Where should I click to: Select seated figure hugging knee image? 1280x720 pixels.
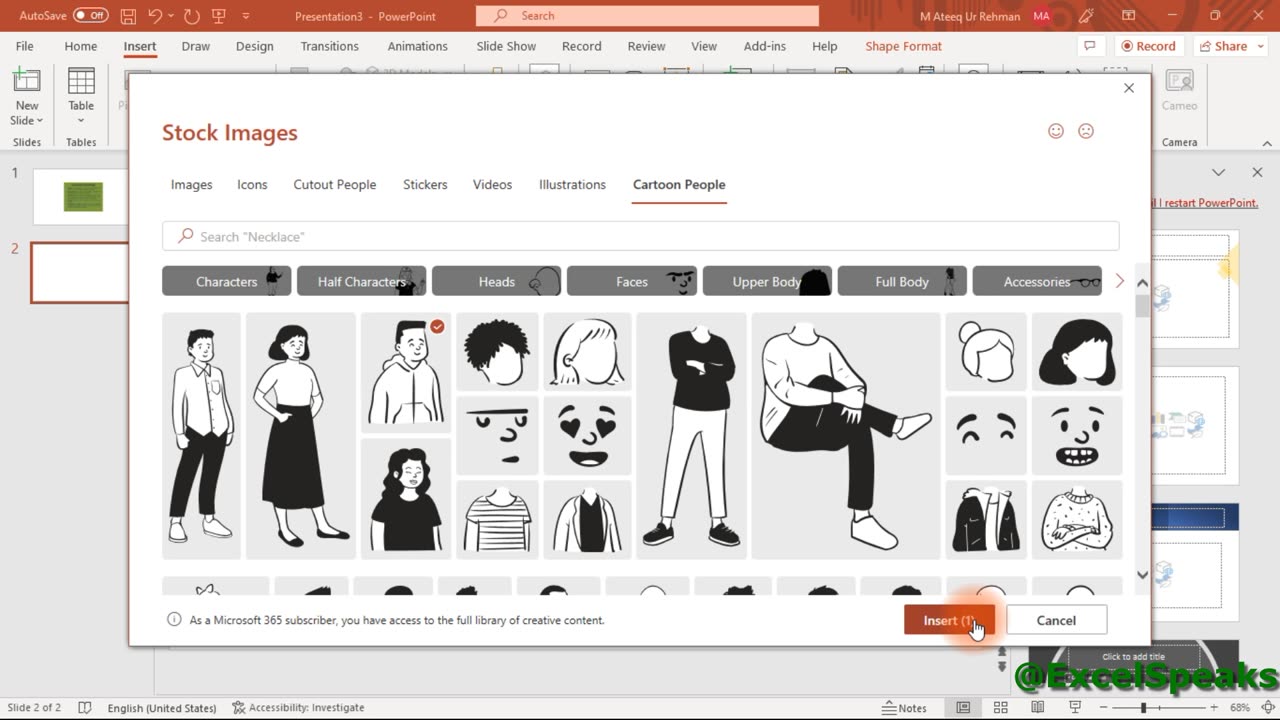point(846,436)
